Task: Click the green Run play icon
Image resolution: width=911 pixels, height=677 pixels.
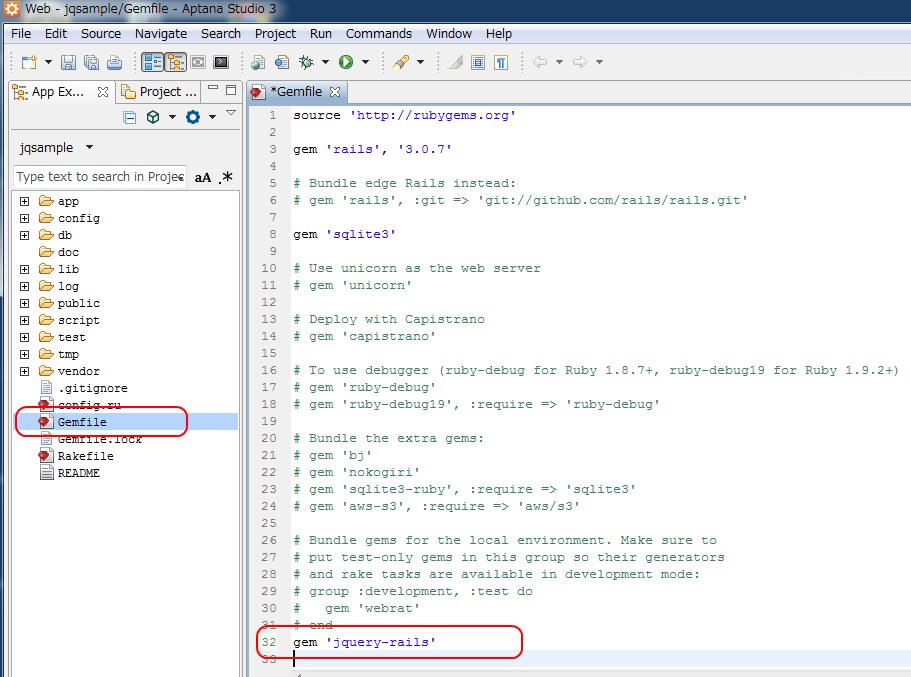Action: [x=346, y=62]
